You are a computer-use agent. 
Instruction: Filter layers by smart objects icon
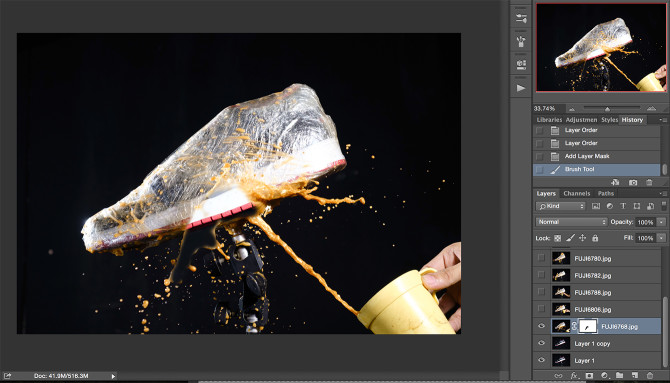(650, 206)
